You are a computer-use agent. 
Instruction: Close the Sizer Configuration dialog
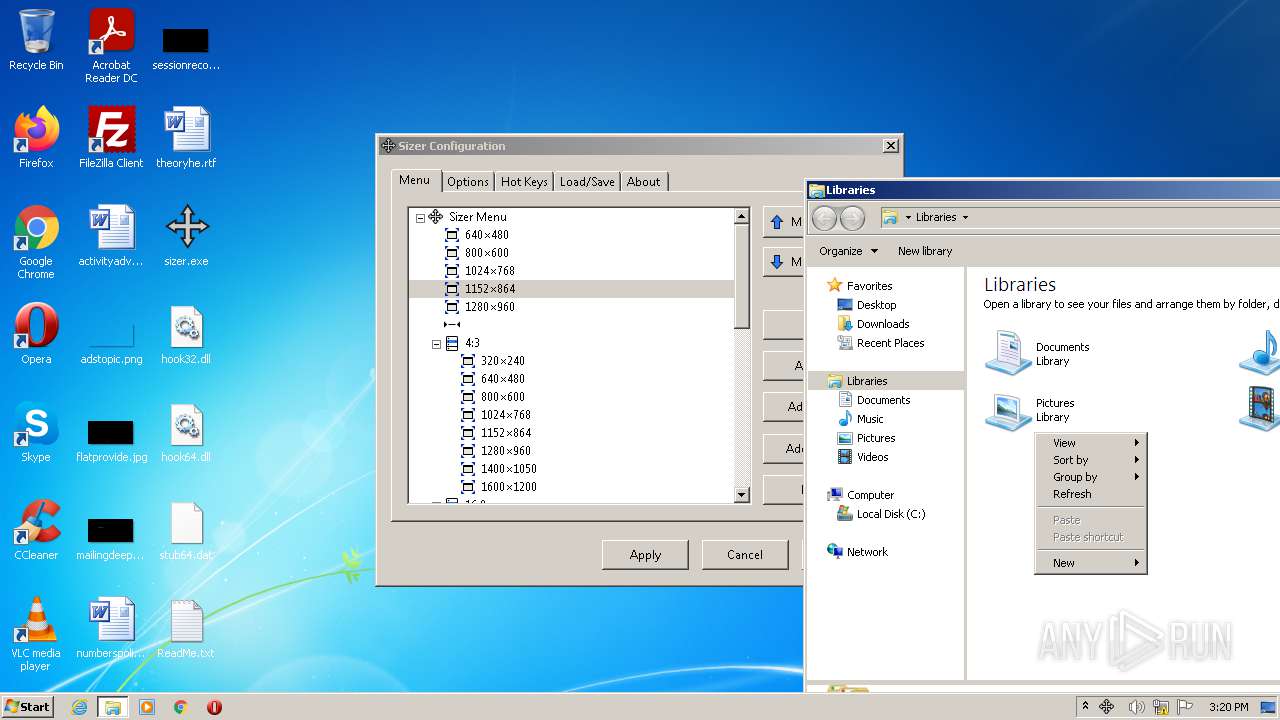(x=890, y=146)
